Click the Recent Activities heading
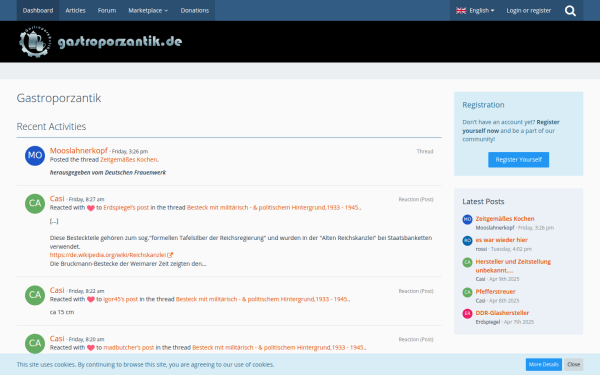 [51, 127]
